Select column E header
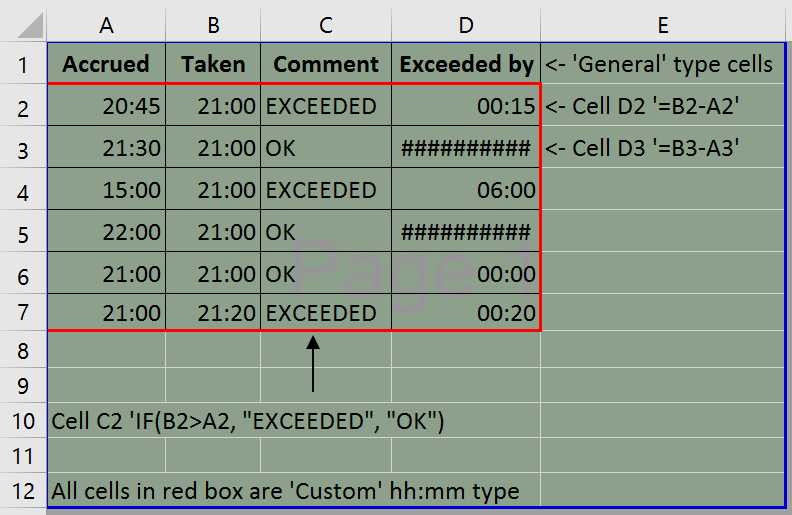The image size is (792, 515). (x=663, y=25)
